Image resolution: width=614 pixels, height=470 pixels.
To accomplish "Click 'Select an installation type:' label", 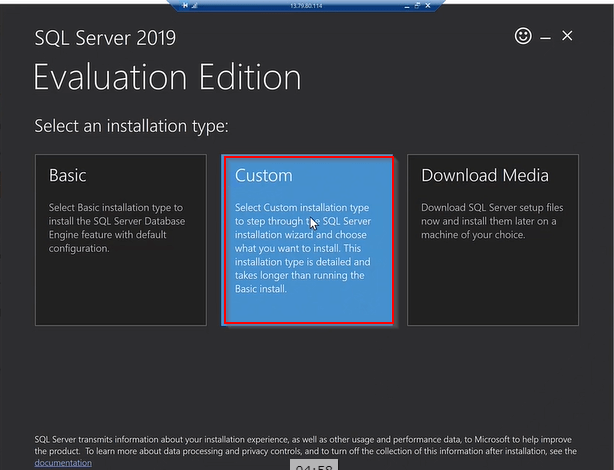I will pos(132,126).
